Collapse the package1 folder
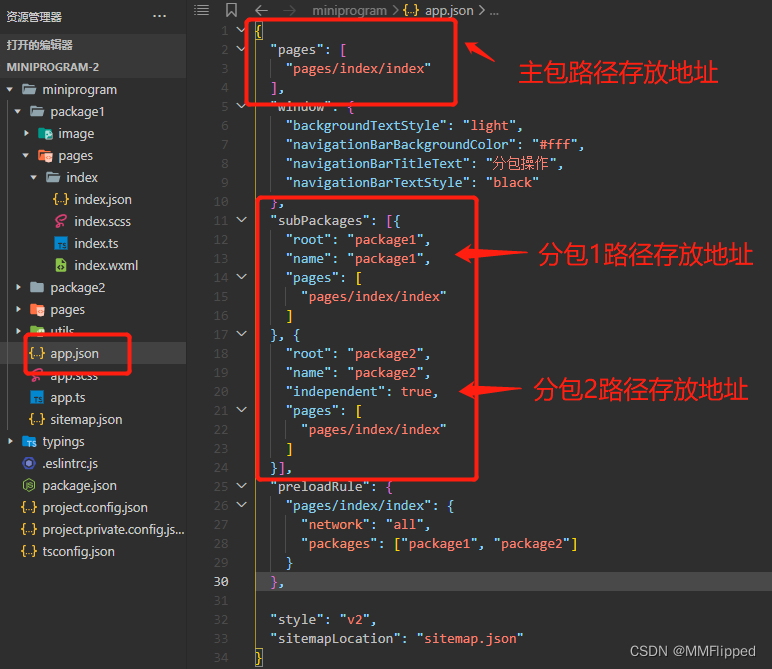This screenshot has width=772, height=669. coord(18,112)
